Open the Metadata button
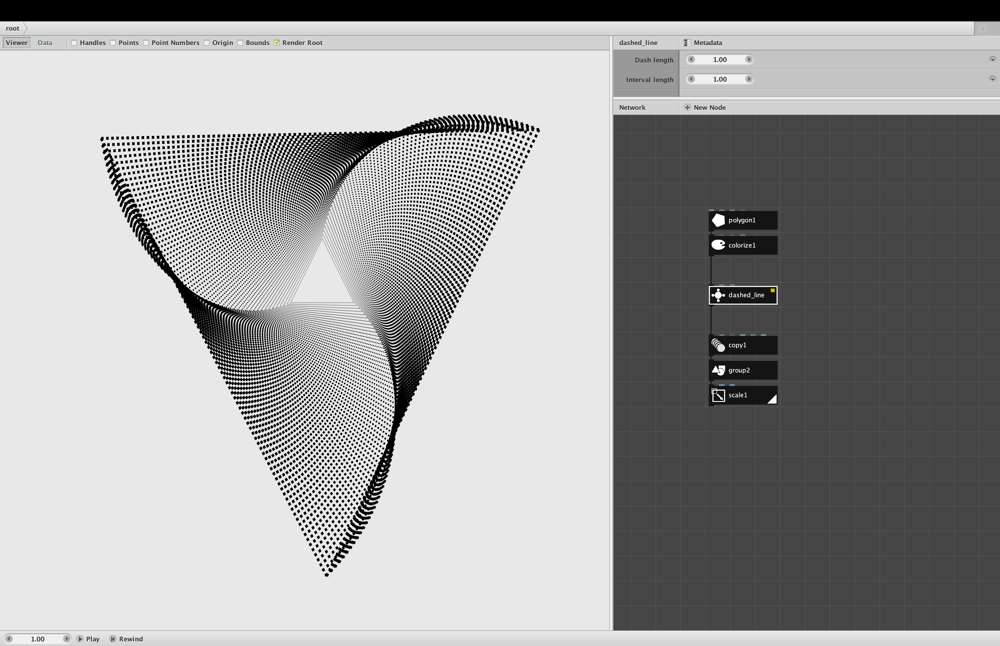1000x646 pixels. [x=703, y=43]
